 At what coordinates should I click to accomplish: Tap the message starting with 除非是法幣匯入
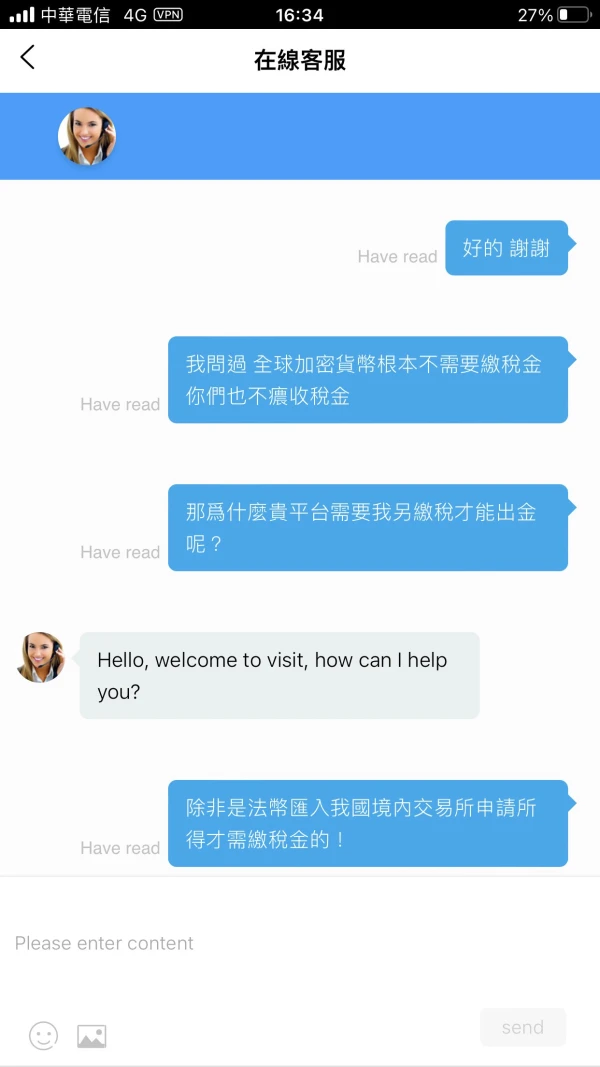pos(368,823)
